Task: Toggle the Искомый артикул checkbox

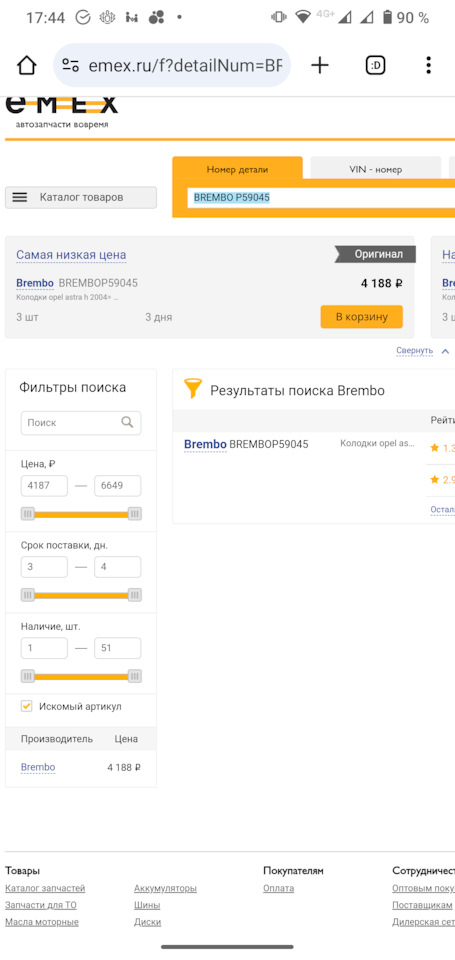Action: pyautogui.click(x=27, y=707)
